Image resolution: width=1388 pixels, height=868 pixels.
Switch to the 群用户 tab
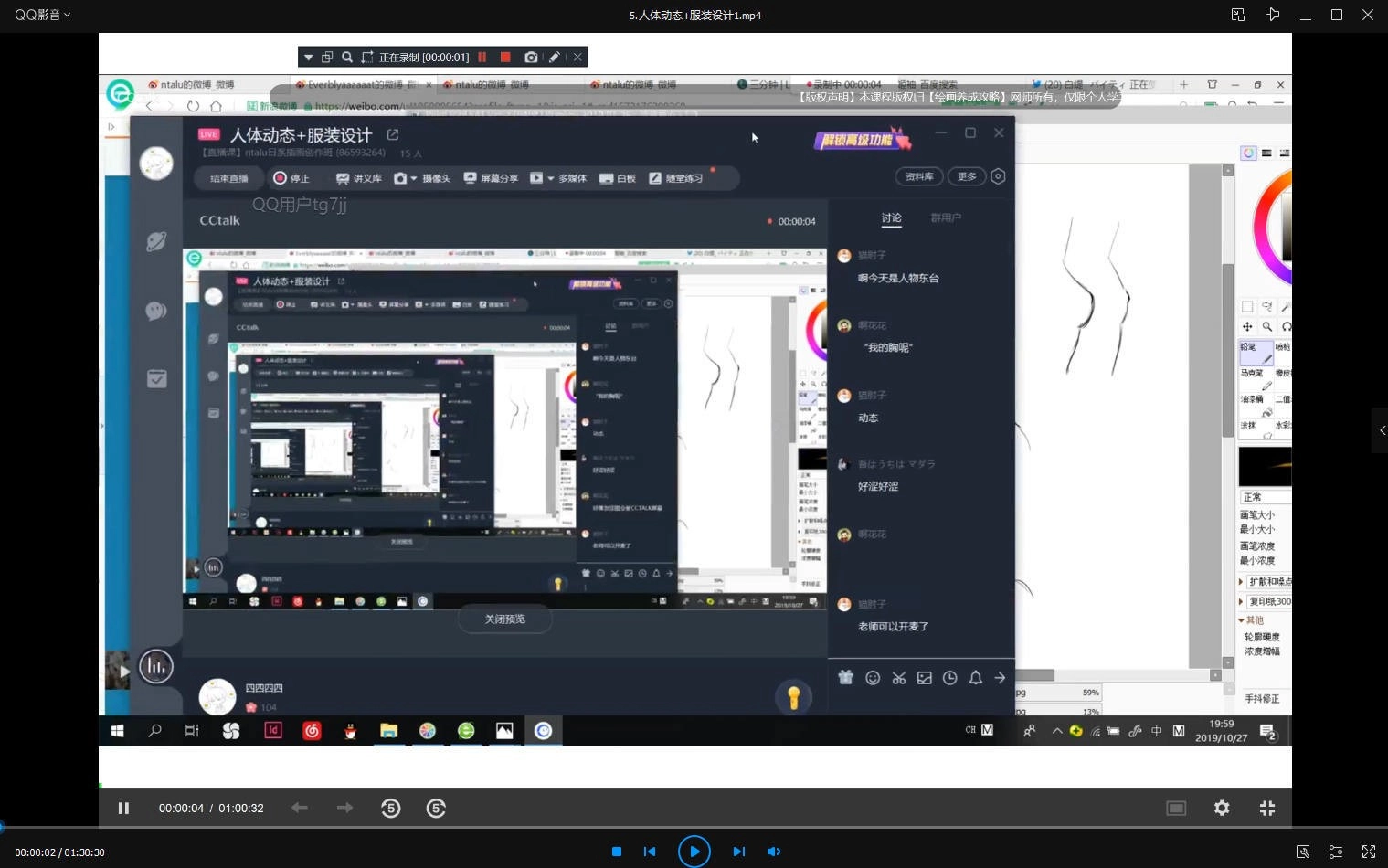946,217
